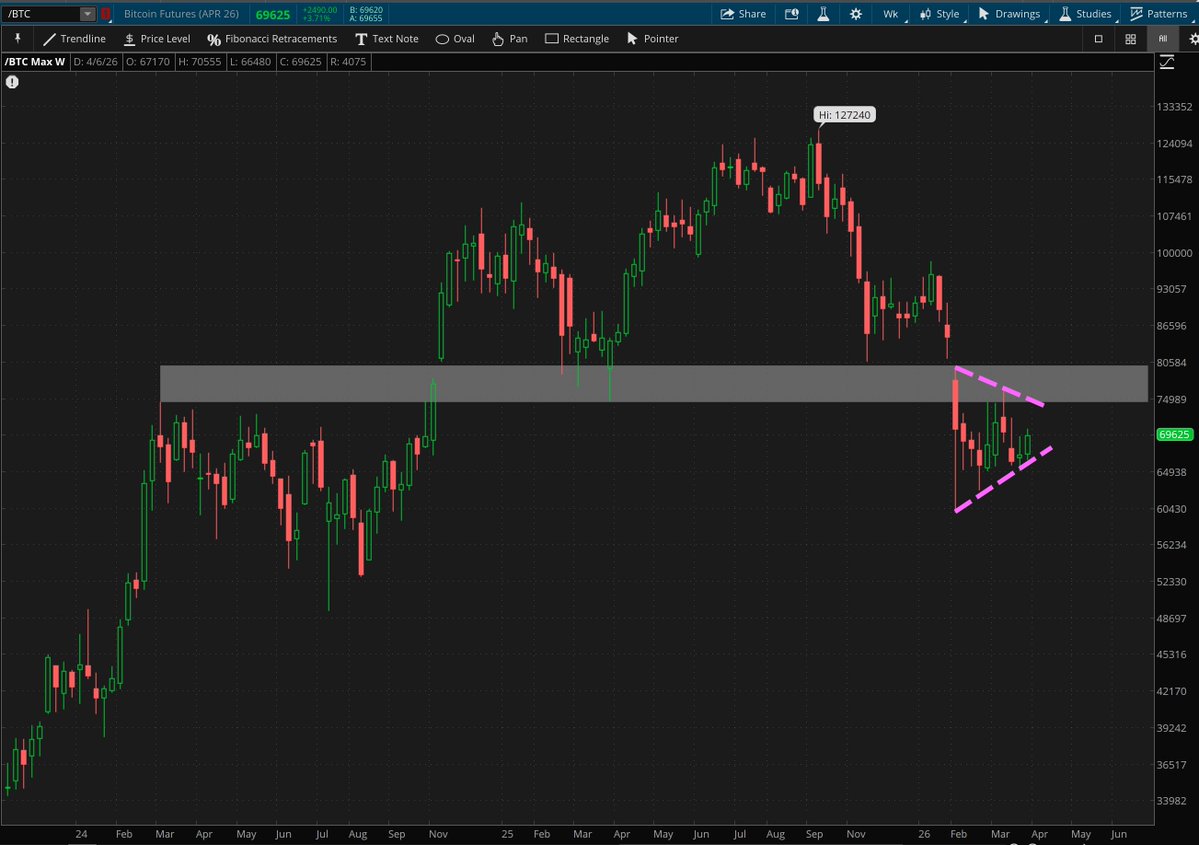
Task: Click the price axis drawing icon top right
Action: coord(1167,63)
